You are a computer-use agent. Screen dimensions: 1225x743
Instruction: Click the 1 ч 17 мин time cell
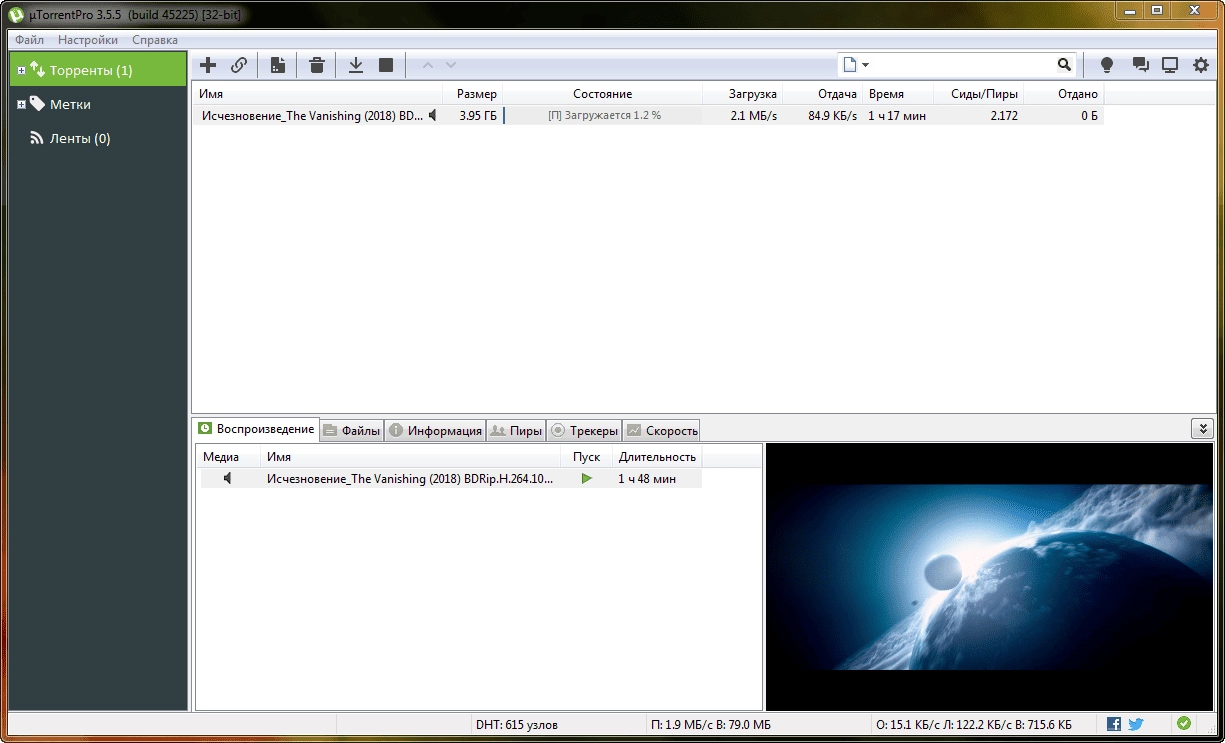(897, 116)
